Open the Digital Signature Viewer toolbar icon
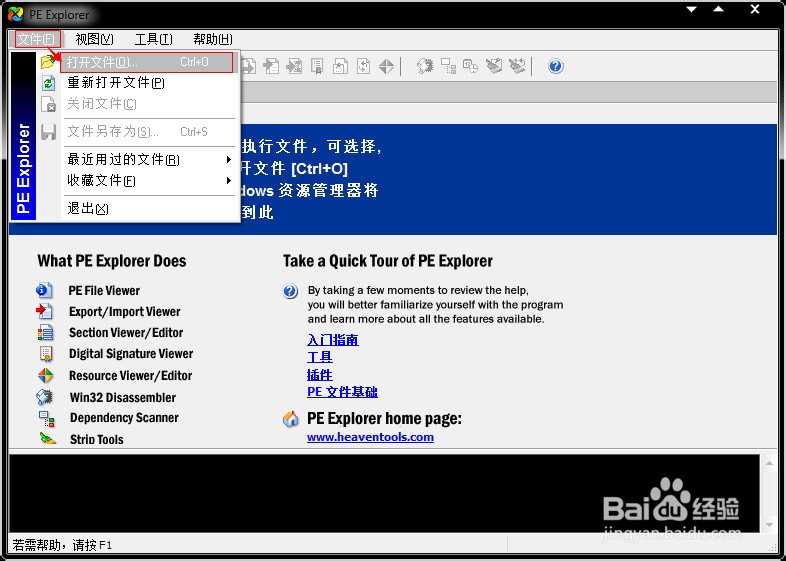This screenshot has height=561, width=786. [317, 66]
